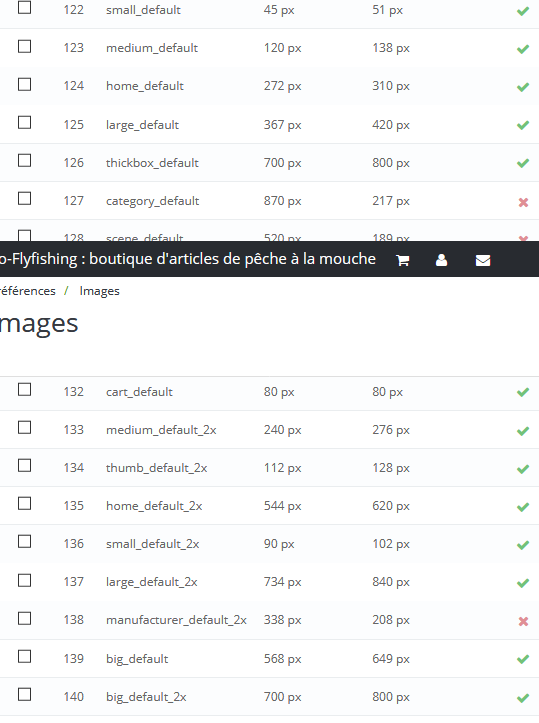Toggle green check status for large_default row
Image resolution: width=539 pixels, height=723 pixels.
pyautogui.click(x=523, y=125)
